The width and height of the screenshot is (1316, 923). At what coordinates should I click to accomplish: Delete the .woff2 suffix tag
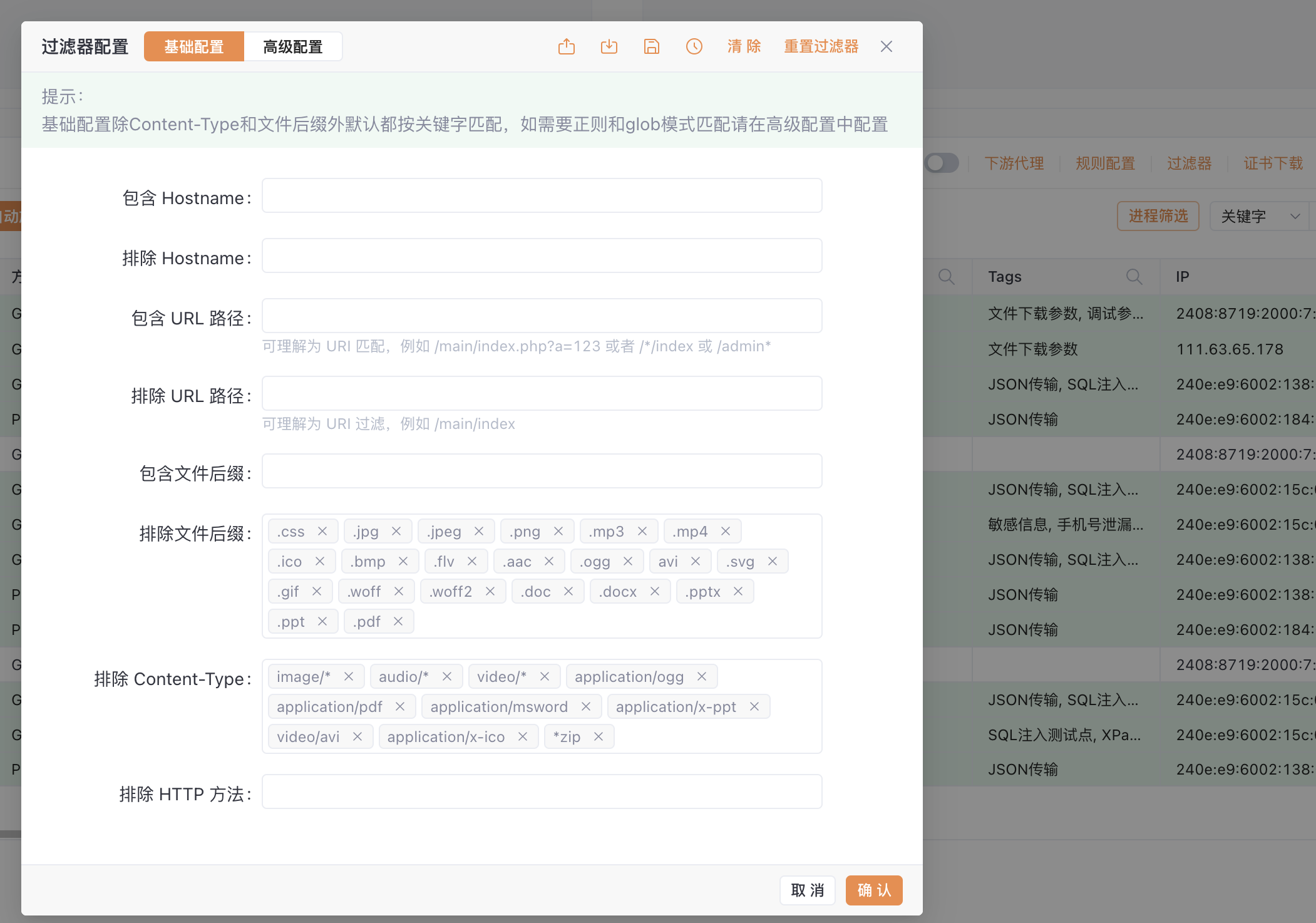(490, 591)
